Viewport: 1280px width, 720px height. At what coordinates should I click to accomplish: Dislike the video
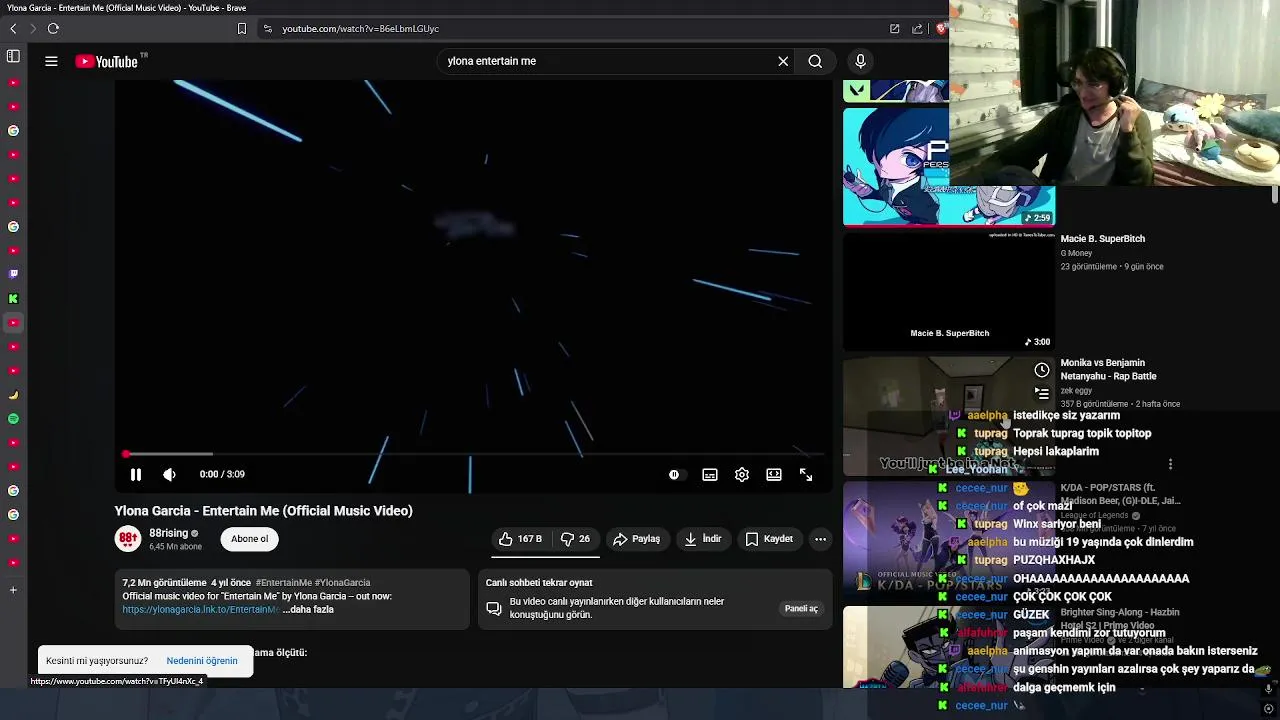pos(575,539)
